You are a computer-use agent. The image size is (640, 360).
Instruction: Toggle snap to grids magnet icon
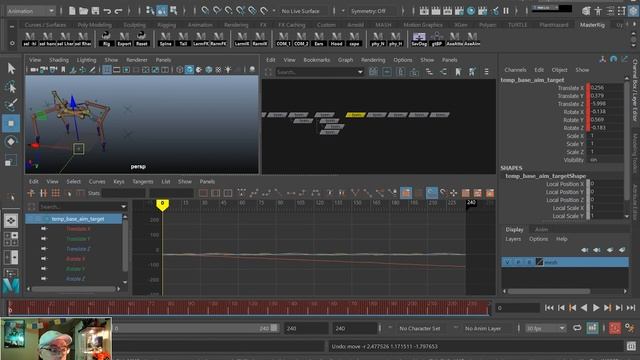[x=205, y=11]
